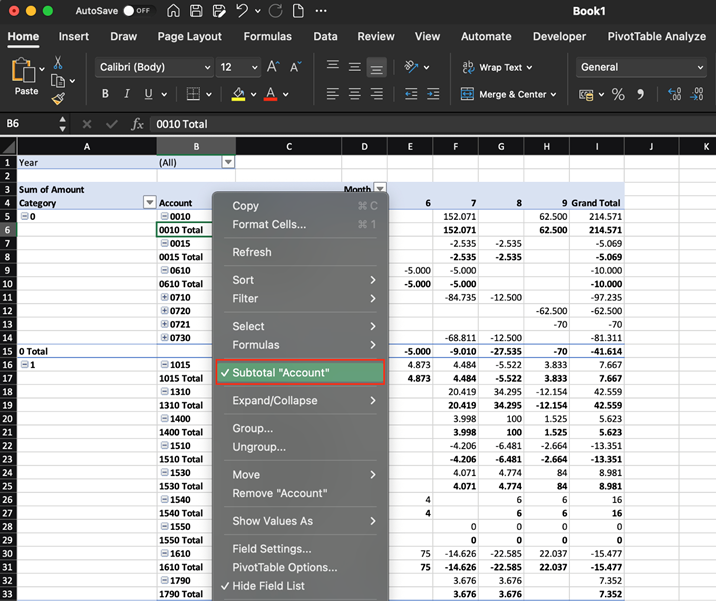Click the italic formatting icon
The width and height of the screenshot is (716, 601).
coord(127,94)
